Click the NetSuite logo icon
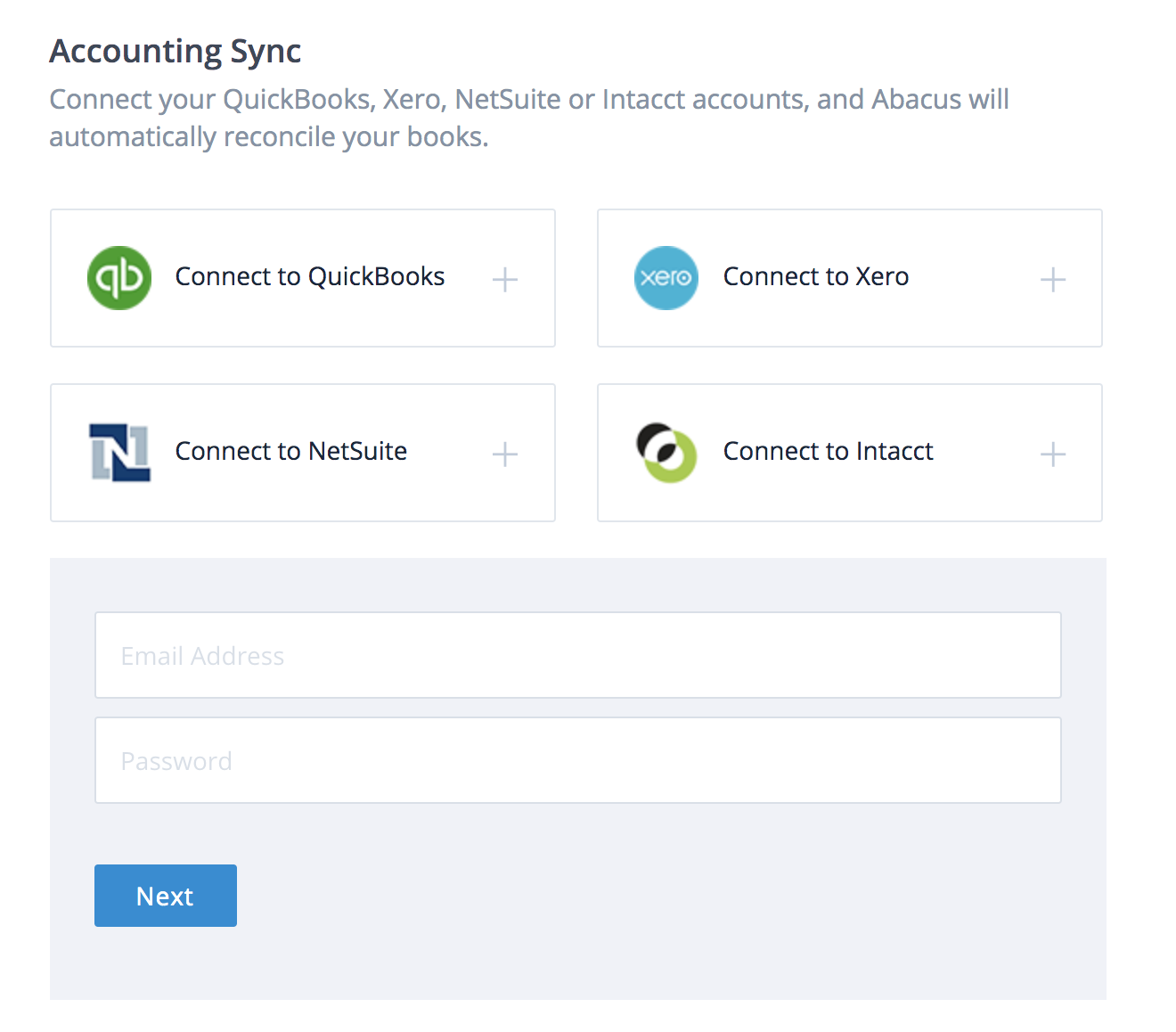Screen dimensions: 1176x1032 [x=120, y=453]
